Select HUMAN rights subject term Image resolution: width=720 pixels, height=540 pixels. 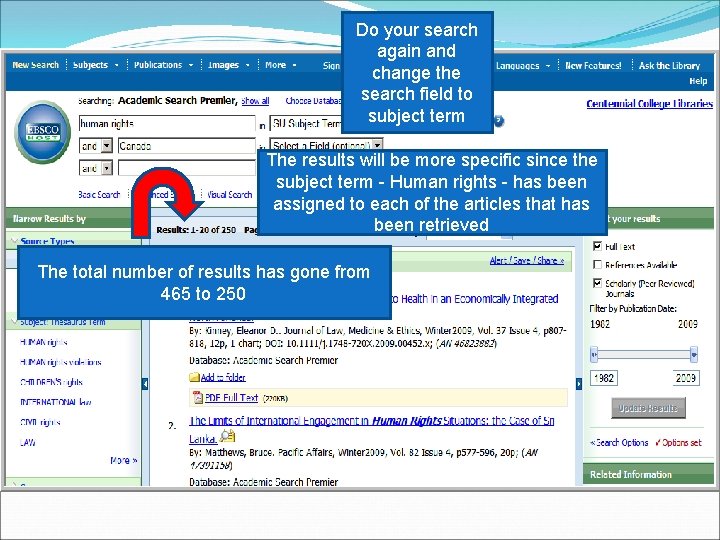tap(44, 342)
